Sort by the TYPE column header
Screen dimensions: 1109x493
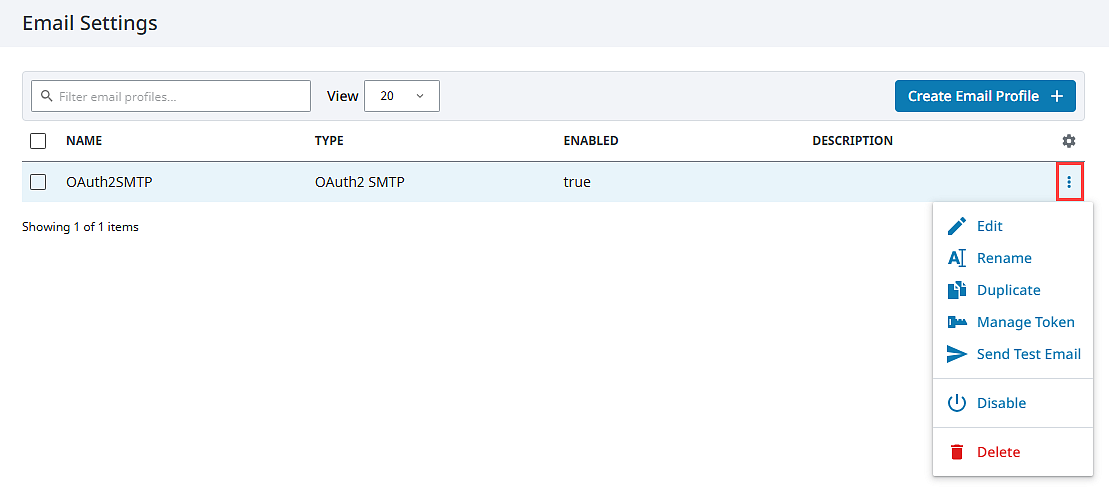point(329,141)
